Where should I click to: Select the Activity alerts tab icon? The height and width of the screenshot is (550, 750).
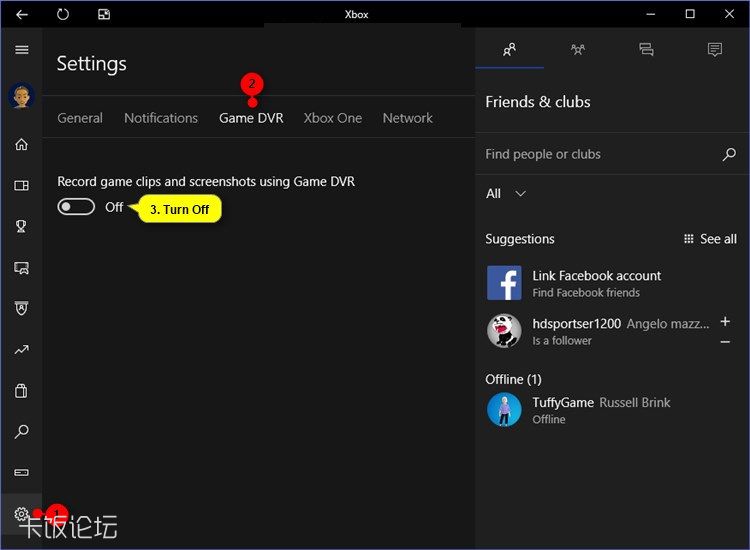click(x=715, y=49)
